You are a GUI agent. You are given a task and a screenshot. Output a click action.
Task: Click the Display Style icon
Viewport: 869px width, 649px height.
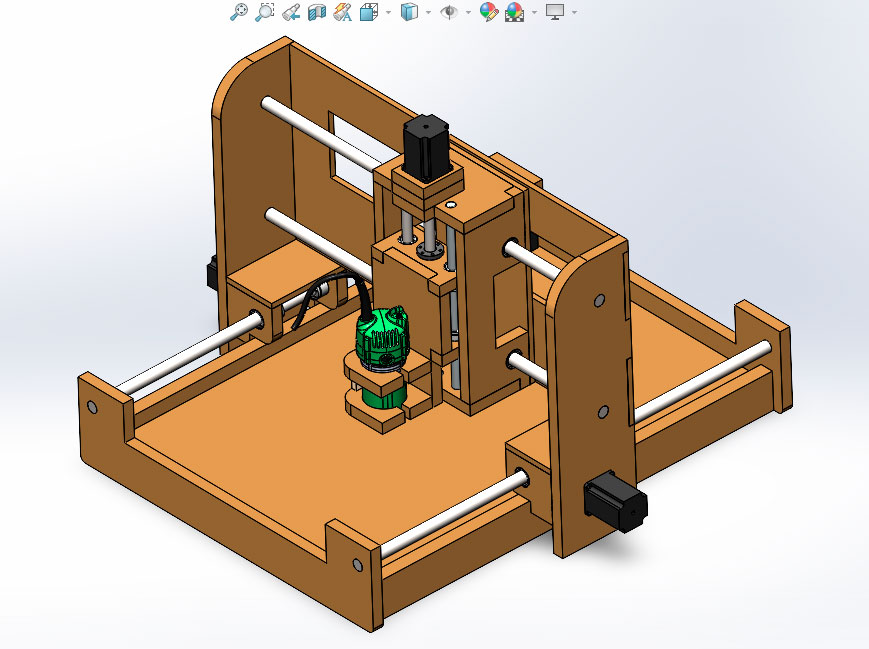coord(409,12)
